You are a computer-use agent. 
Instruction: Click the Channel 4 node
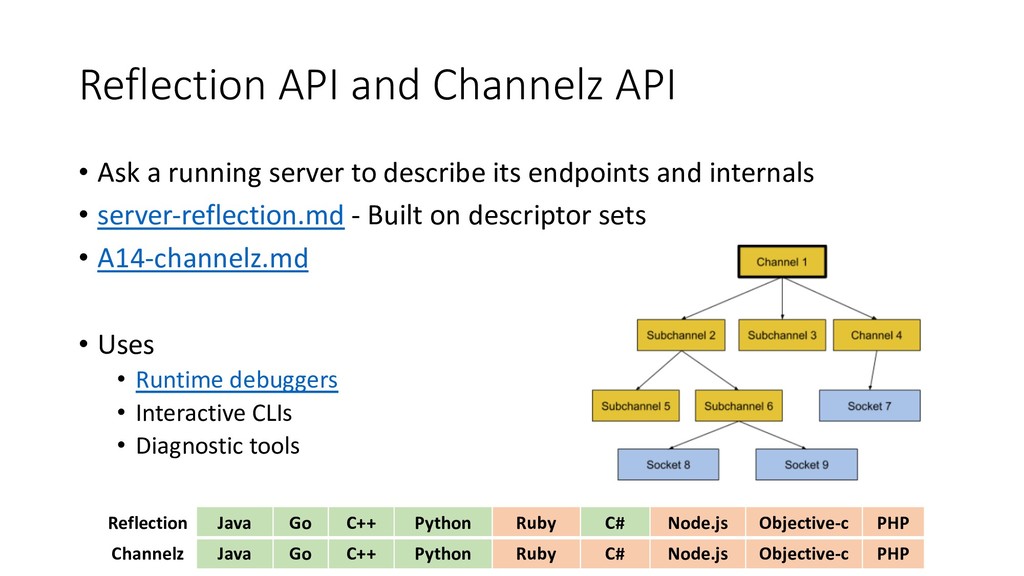(876, 335)
